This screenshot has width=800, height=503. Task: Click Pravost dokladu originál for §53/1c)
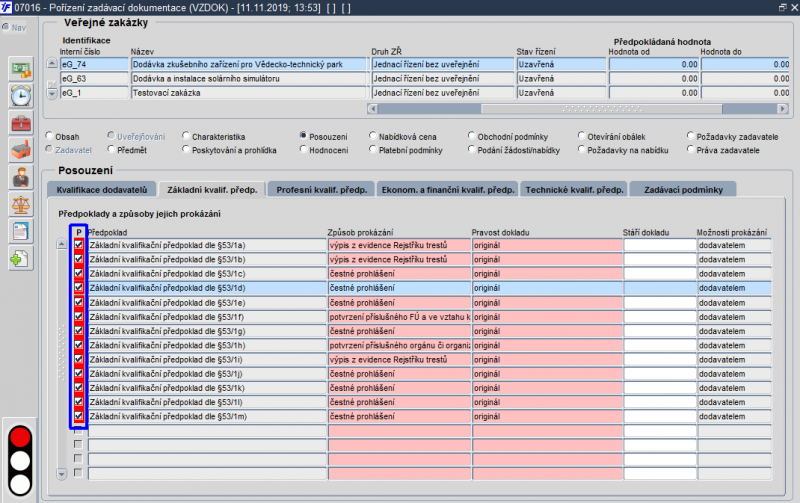click(547, 274)
